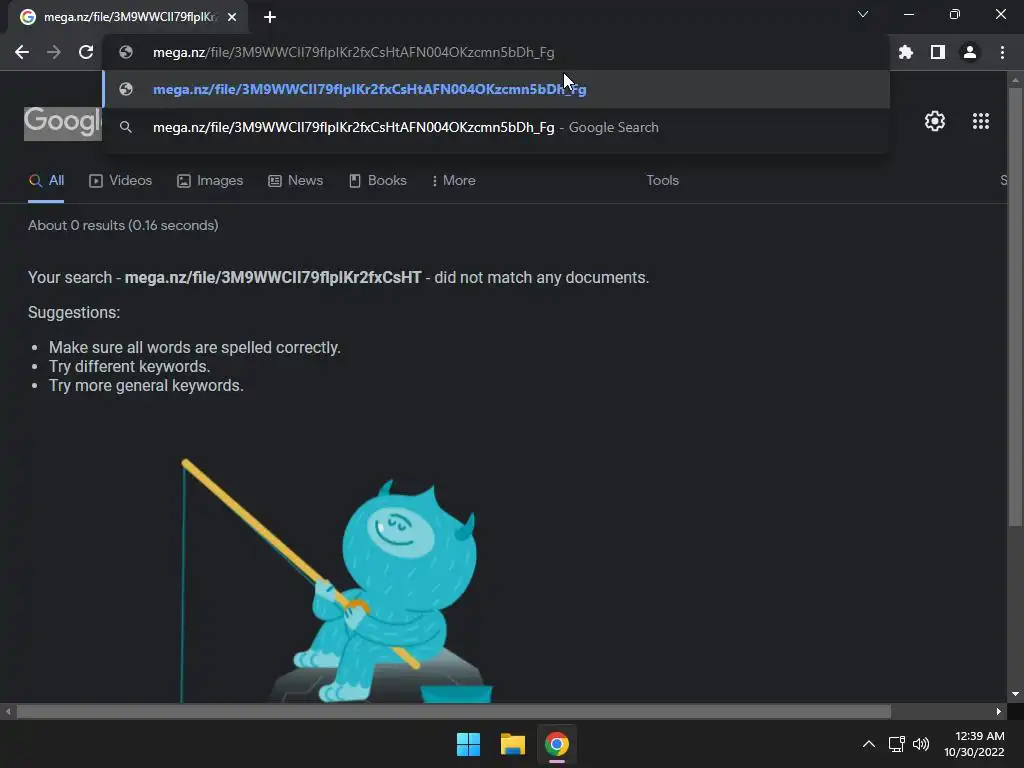Click the 'About 0 results' text

[x=123, y=225]
